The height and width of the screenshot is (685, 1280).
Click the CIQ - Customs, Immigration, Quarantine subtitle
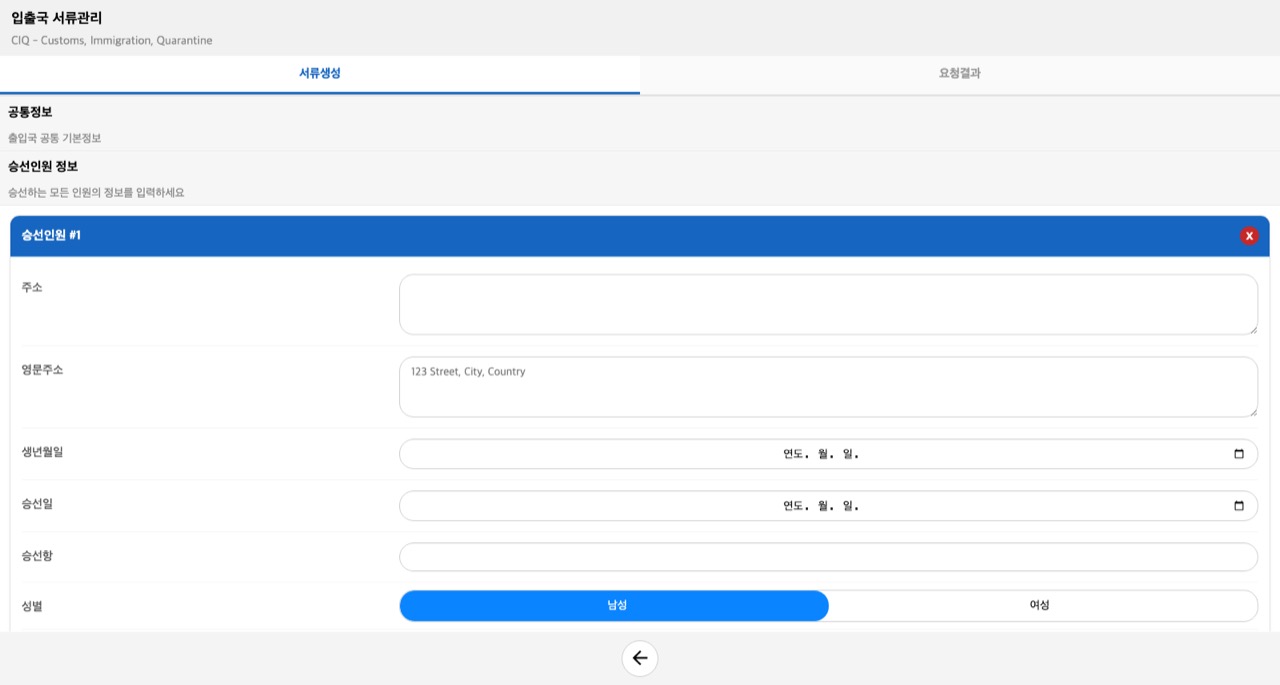click(x=112, y=41)
